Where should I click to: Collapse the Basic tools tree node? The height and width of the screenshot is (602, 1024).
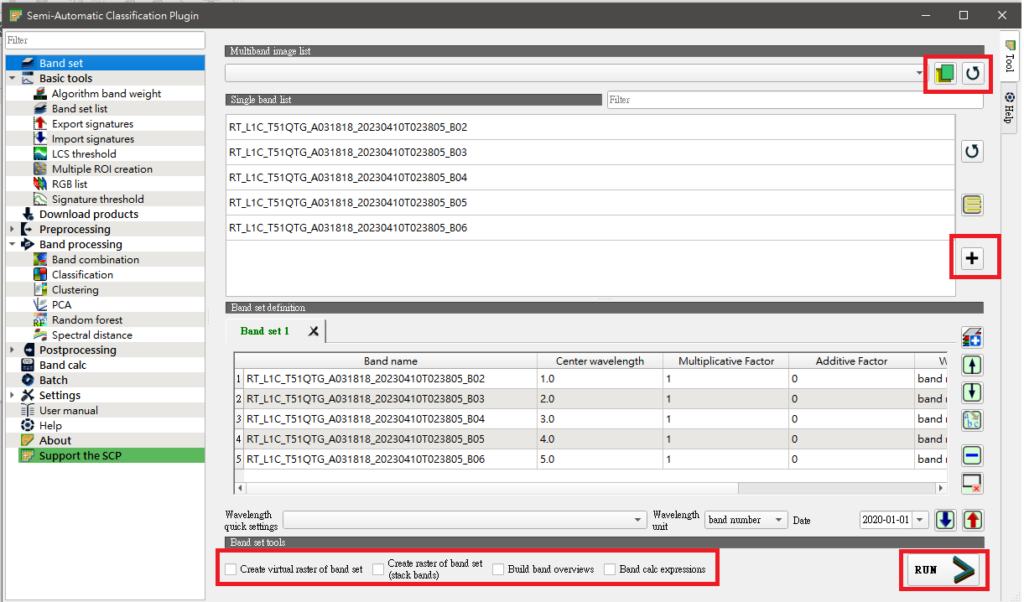click(12, 78)
